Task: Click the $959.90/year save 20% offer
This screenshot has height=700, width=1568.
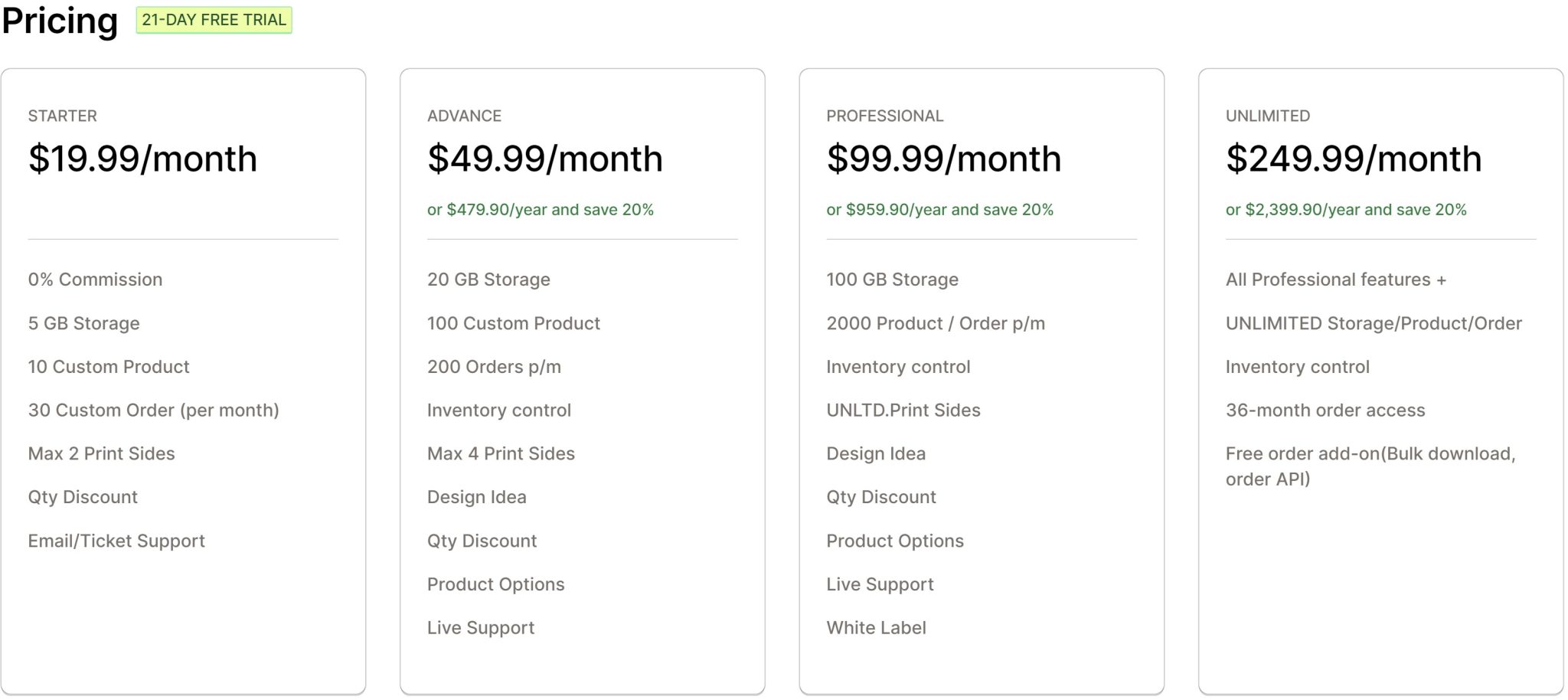Action: (x=939, y=209)
